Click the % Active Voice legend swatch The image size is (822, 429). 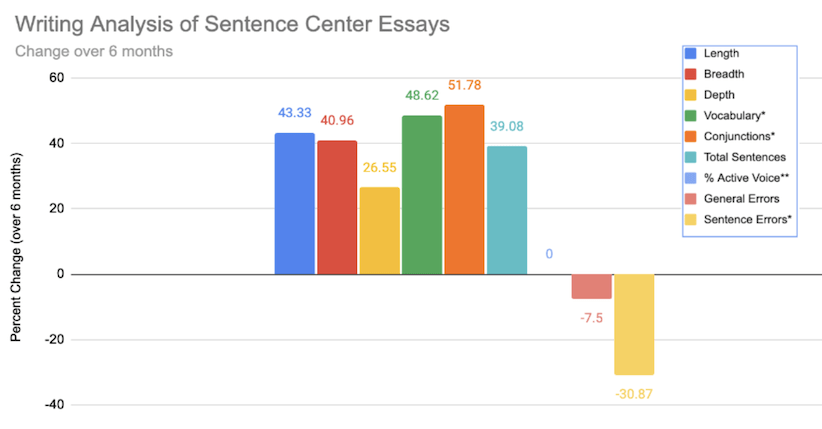690,177
